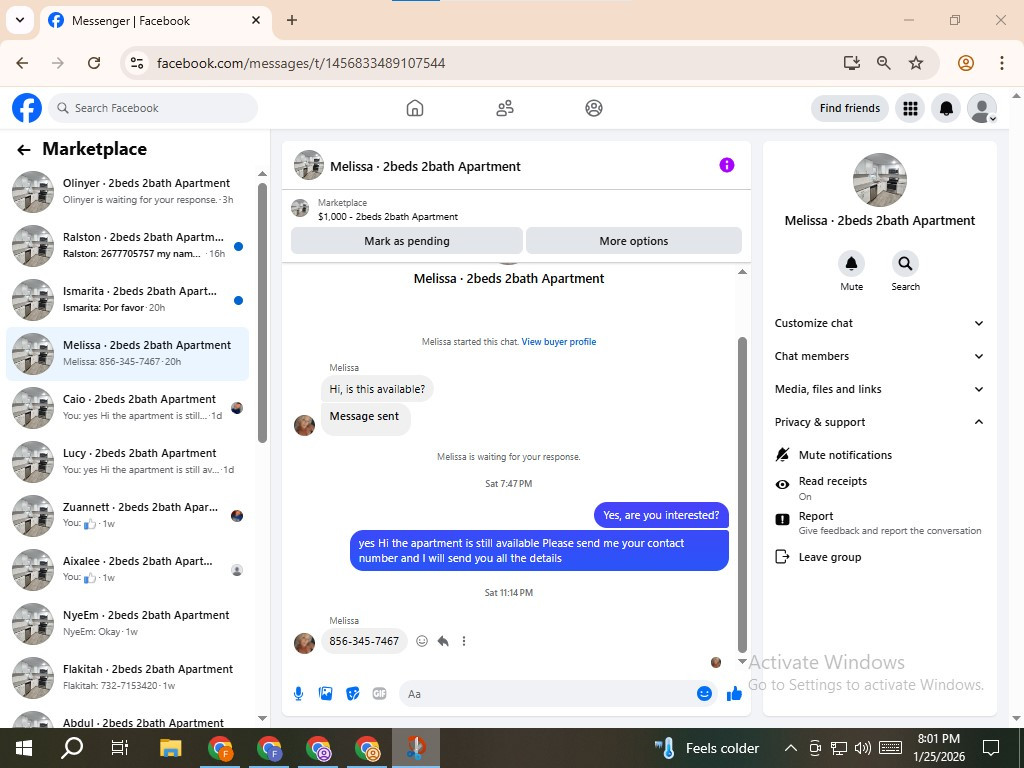
Task: Open Chrome three-dot menu
Action: [1002, 63]
